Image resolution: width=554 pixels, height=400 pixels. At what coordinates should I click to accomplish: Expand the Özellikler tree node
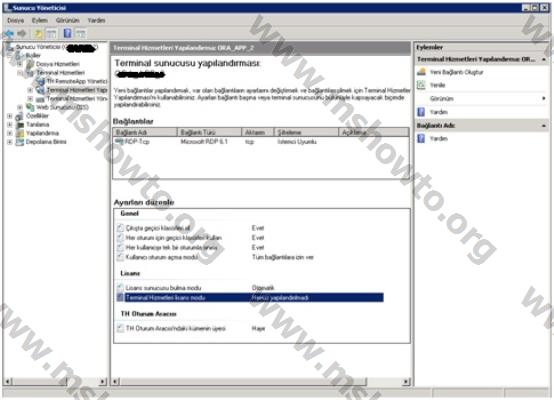10,116
